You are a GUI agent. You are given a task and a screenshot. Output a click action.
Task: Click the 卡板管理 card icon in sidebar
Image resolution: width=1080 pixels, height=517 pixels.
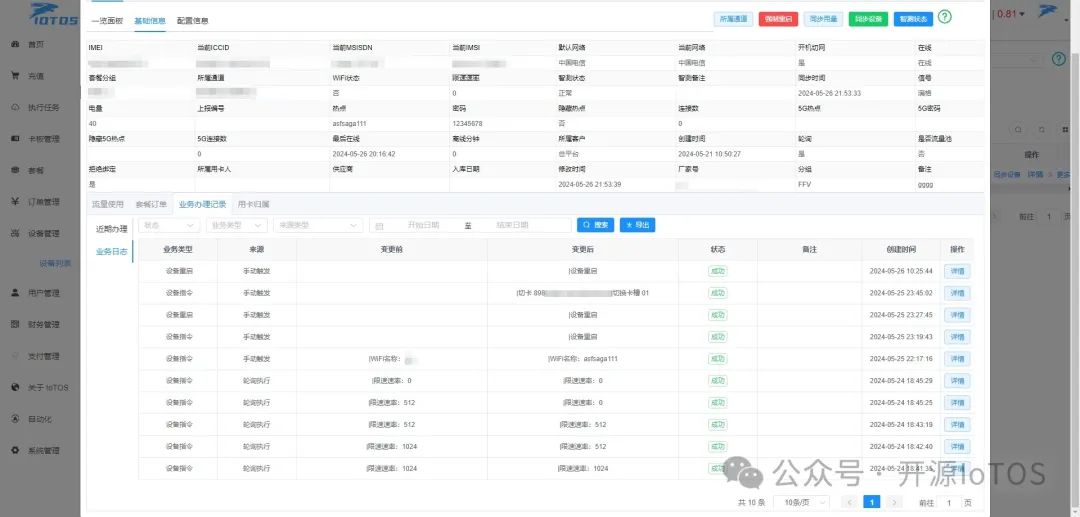tap(15, 138)
